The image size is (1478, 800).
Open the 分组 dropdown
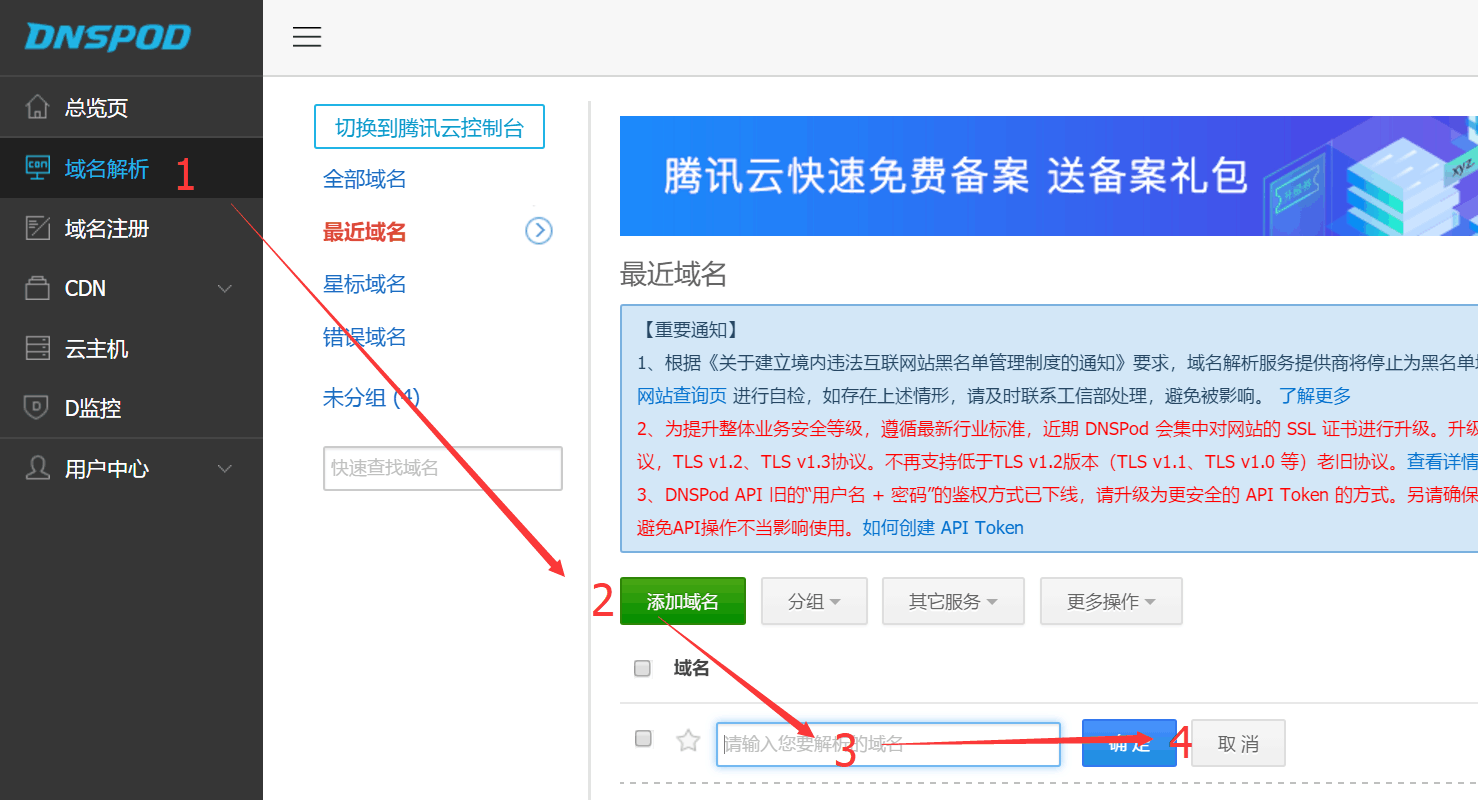point(814,601)
